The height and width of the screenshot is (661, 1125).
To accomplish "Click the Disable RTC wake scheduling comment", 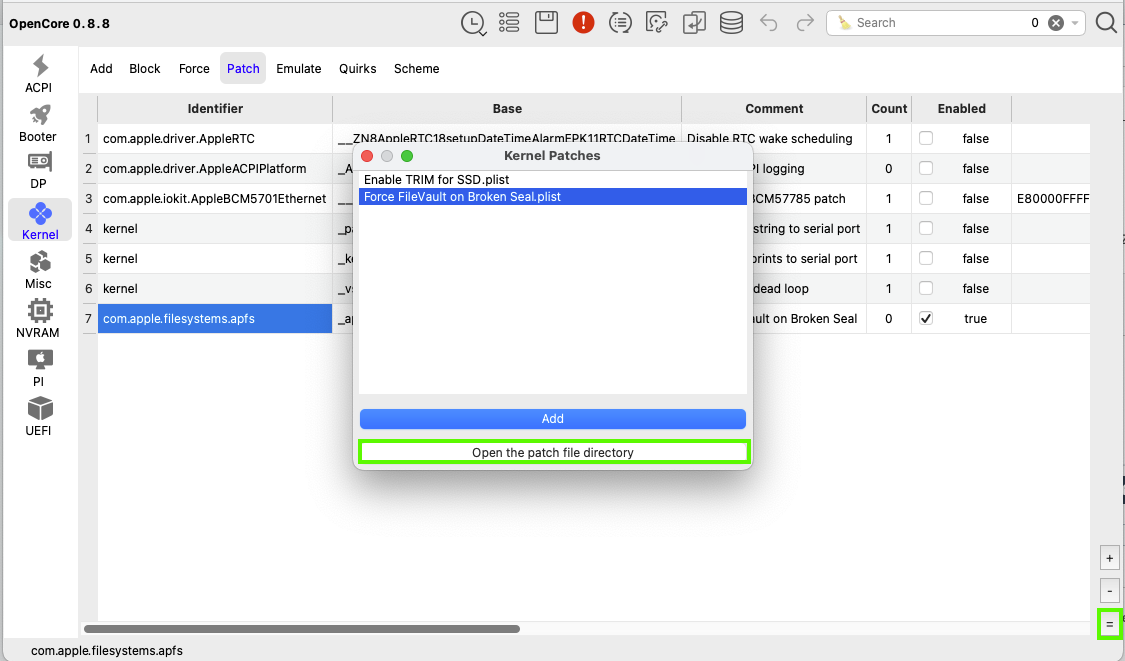I will click(x=773, y=138).
